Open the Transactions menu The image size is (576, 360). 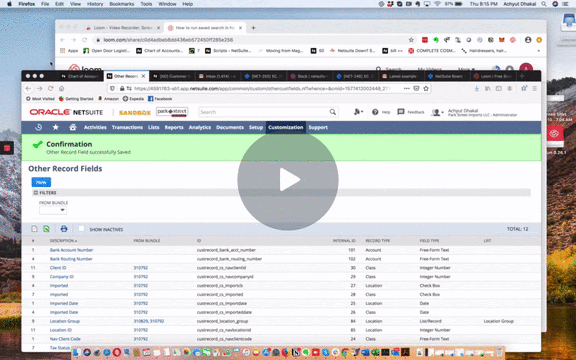coord(127,127)
